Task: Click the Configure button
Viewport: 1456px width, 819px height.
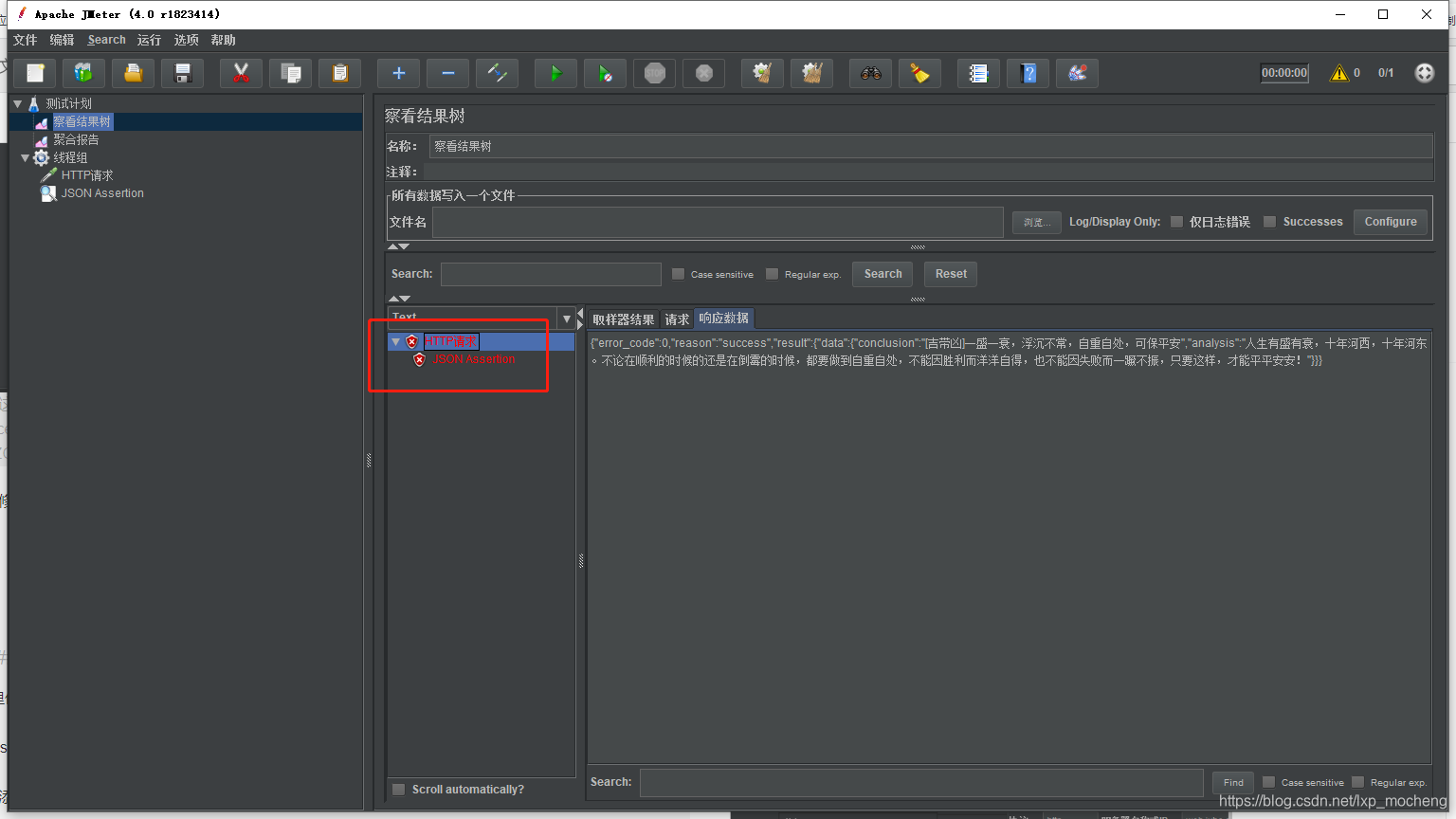Action: pyautogui.click(x=1391, y=222)
